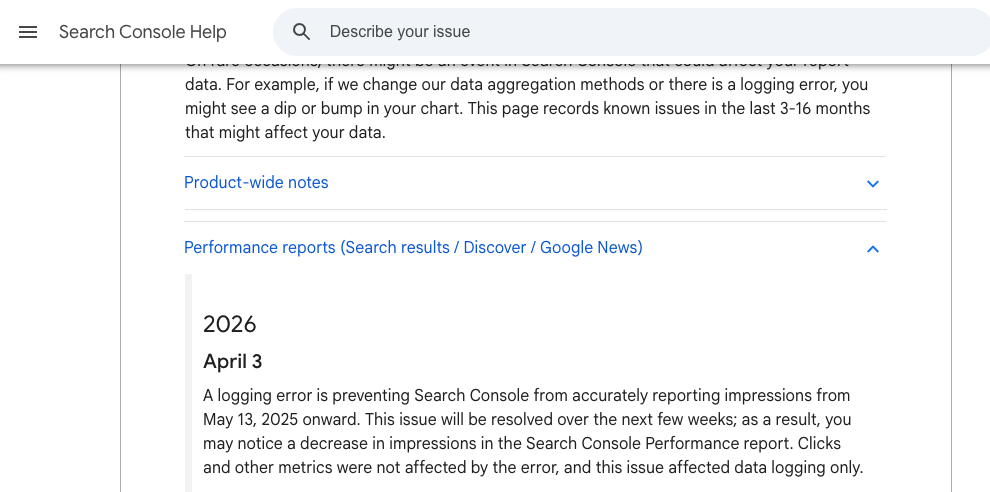990x492 pixels.
Task: Click the word 'Discover' in section title
Action: click(x=494, y=248)
